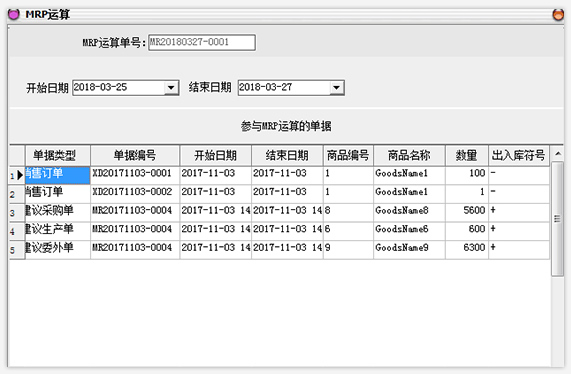
Task: Select row 2 via its row header
Action: pos(17,194)
